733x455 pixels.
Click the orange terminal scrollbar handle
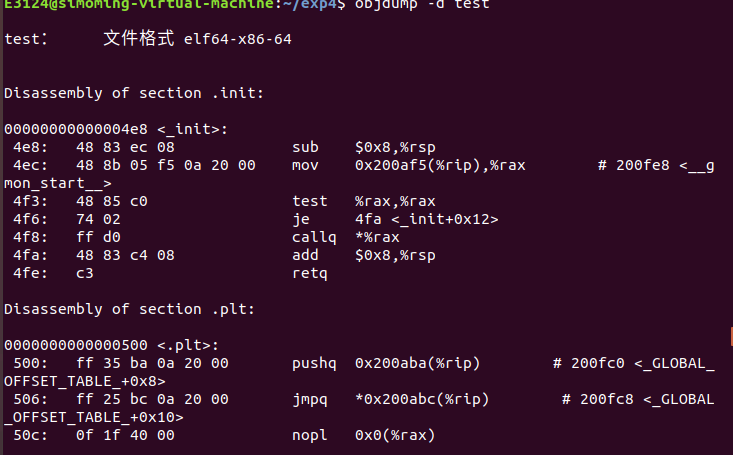731,336
